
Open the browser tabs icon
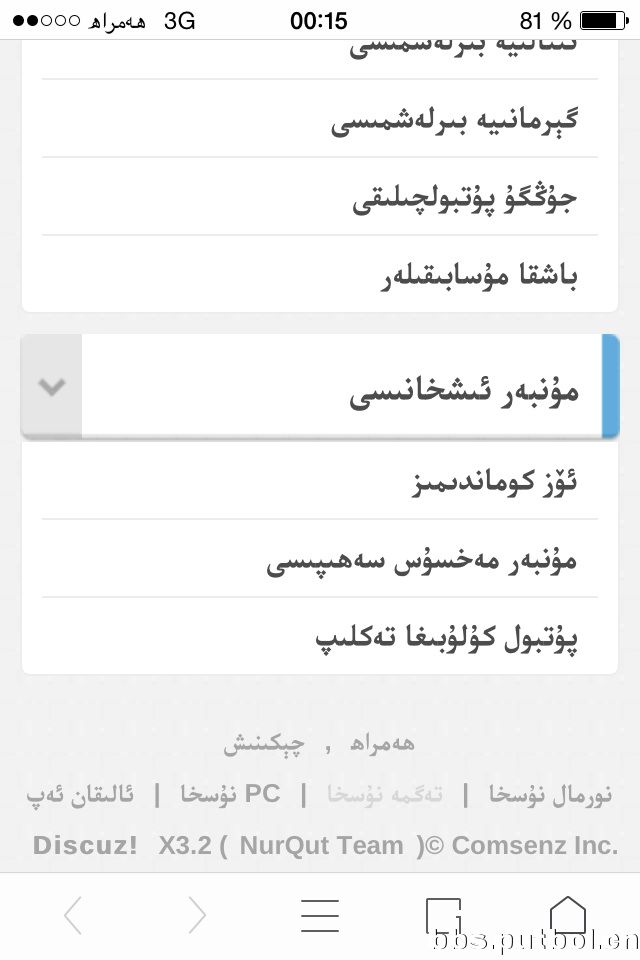click(x=443, y=916)
